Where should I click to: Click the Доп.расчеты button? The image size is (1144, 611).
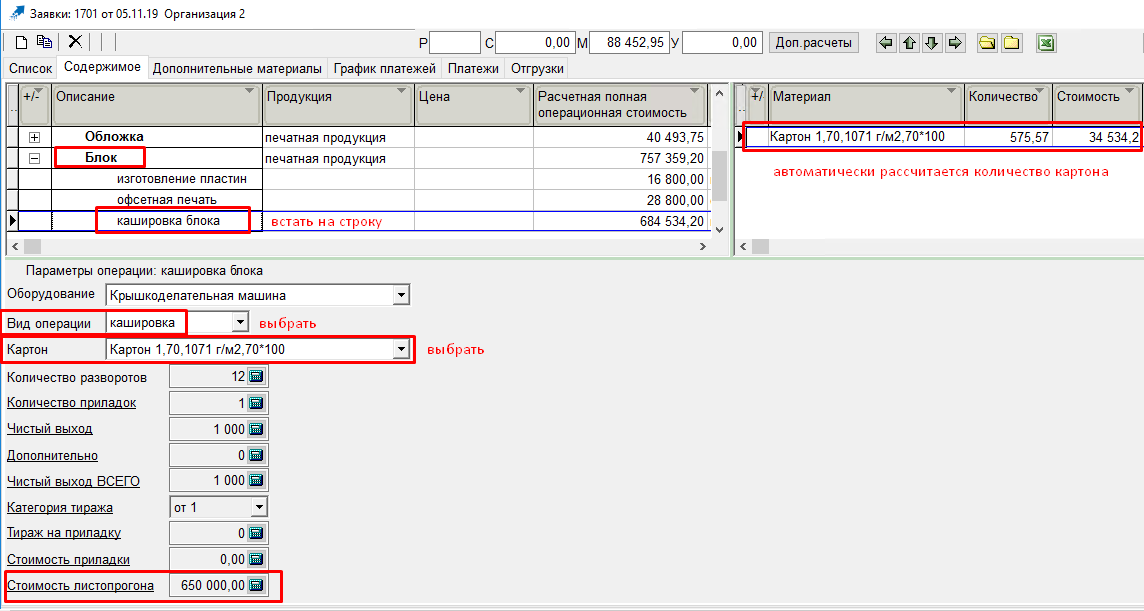pos(814,43)
